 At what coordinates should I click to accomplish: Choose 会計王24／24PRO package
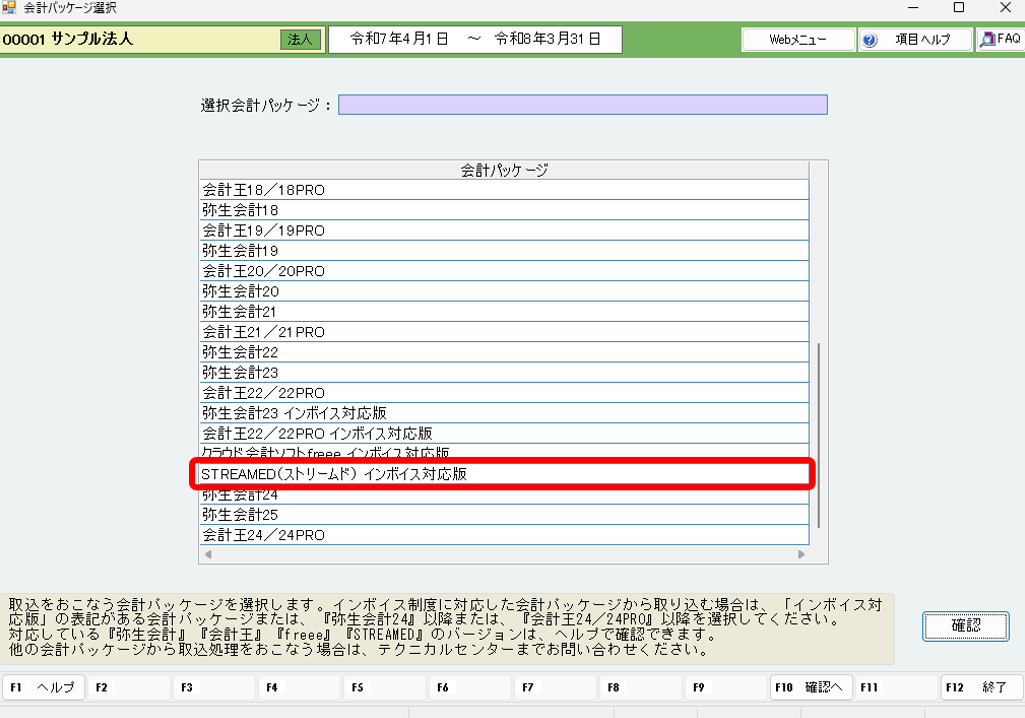tap(503, 535)
